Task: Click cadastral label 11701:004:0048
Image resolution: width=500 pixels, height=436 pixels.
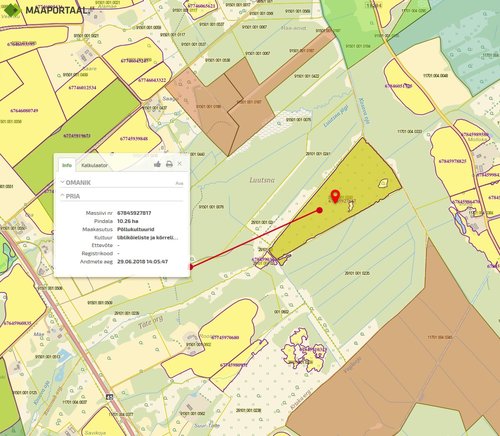Action: pyautogui.click(x=436, y=76)
